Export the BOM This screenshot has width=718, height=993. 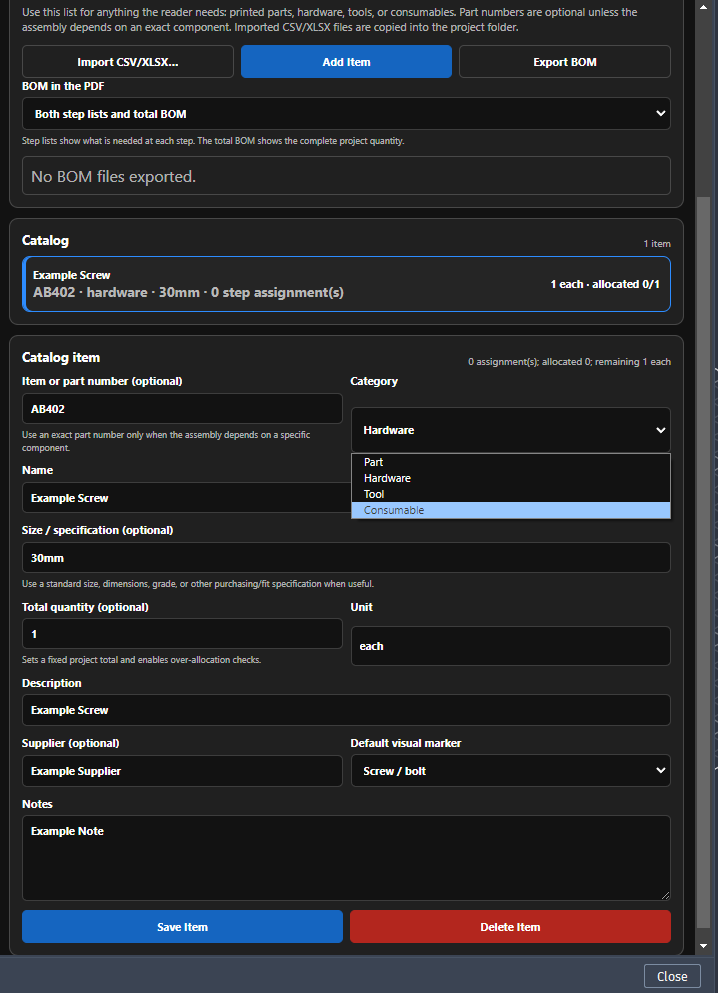tap(565, 61)
